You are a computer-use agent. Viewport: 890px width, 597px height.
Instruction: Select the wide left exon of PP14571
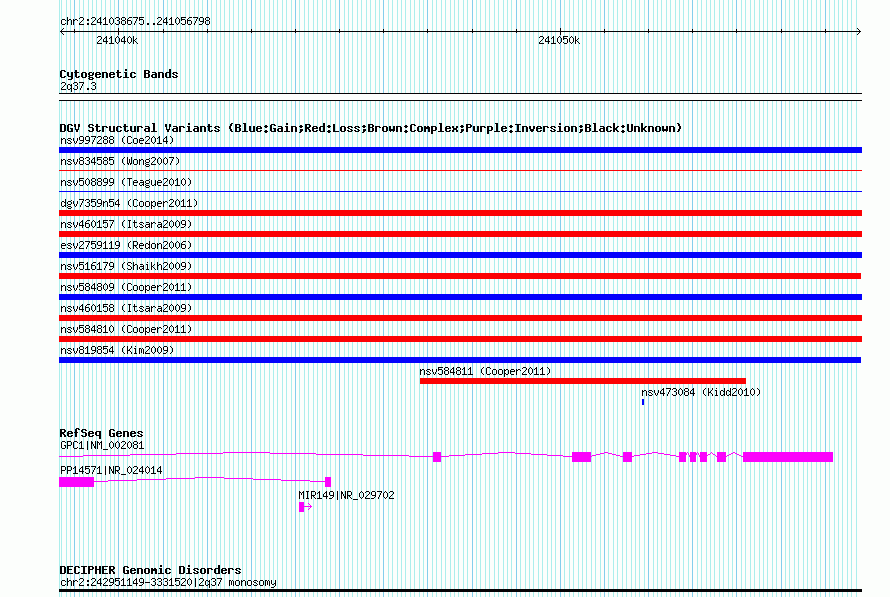click(x=77, y=482)
